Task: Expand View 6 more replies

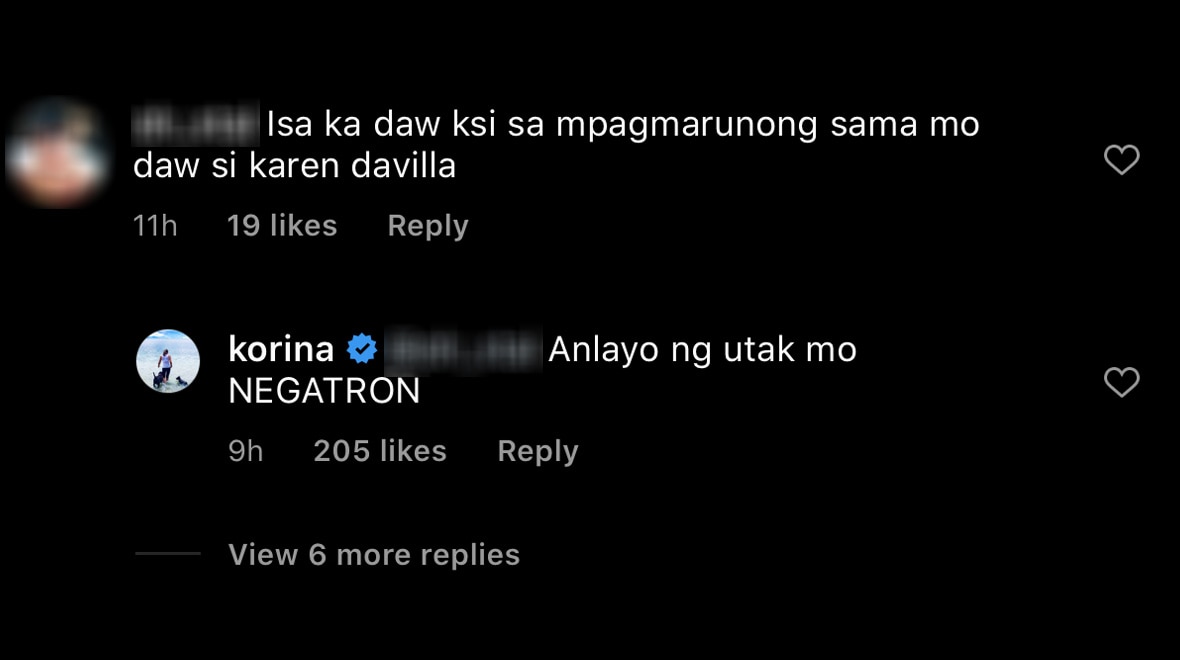Action: tap(374, 555)
